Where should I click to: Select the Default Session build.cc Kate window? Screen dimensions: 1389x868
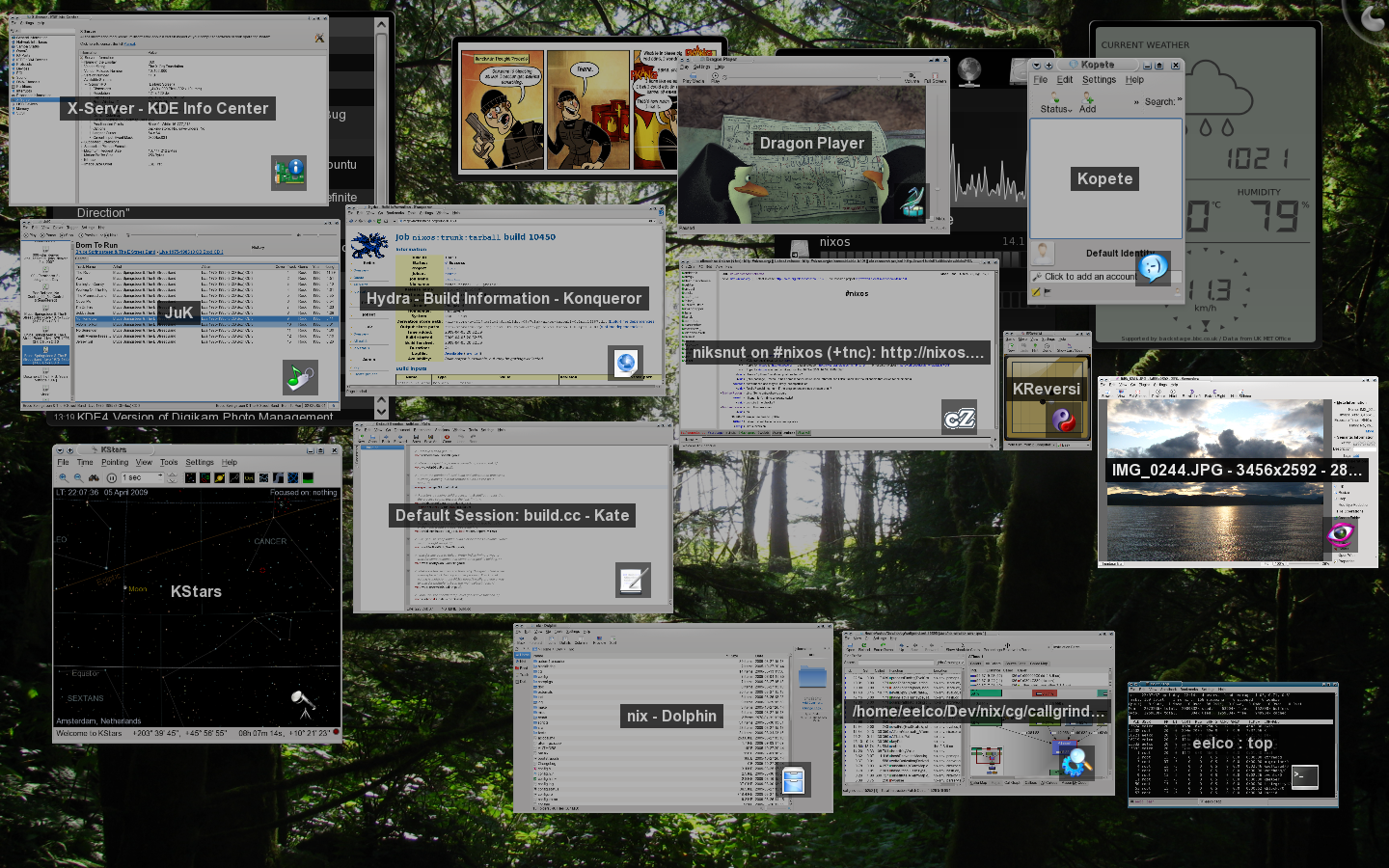512,516
